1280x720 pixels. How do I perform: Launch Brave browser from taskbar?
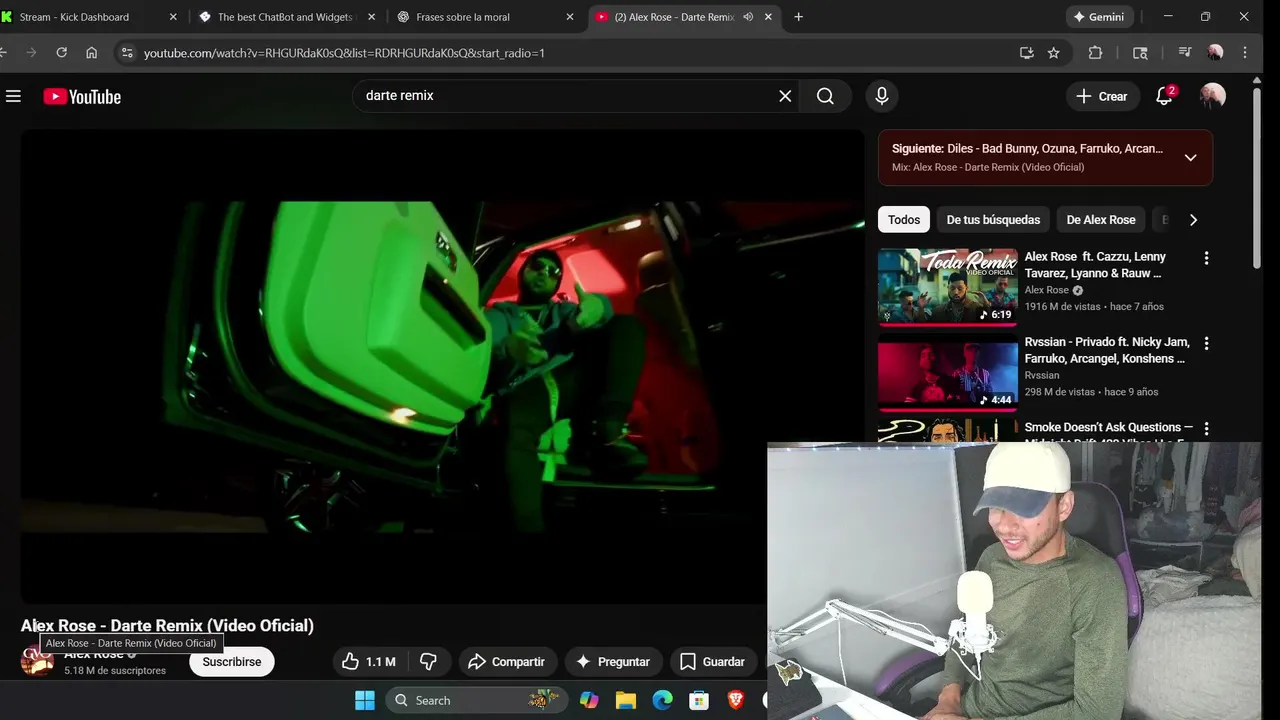[x=736, y=700]
